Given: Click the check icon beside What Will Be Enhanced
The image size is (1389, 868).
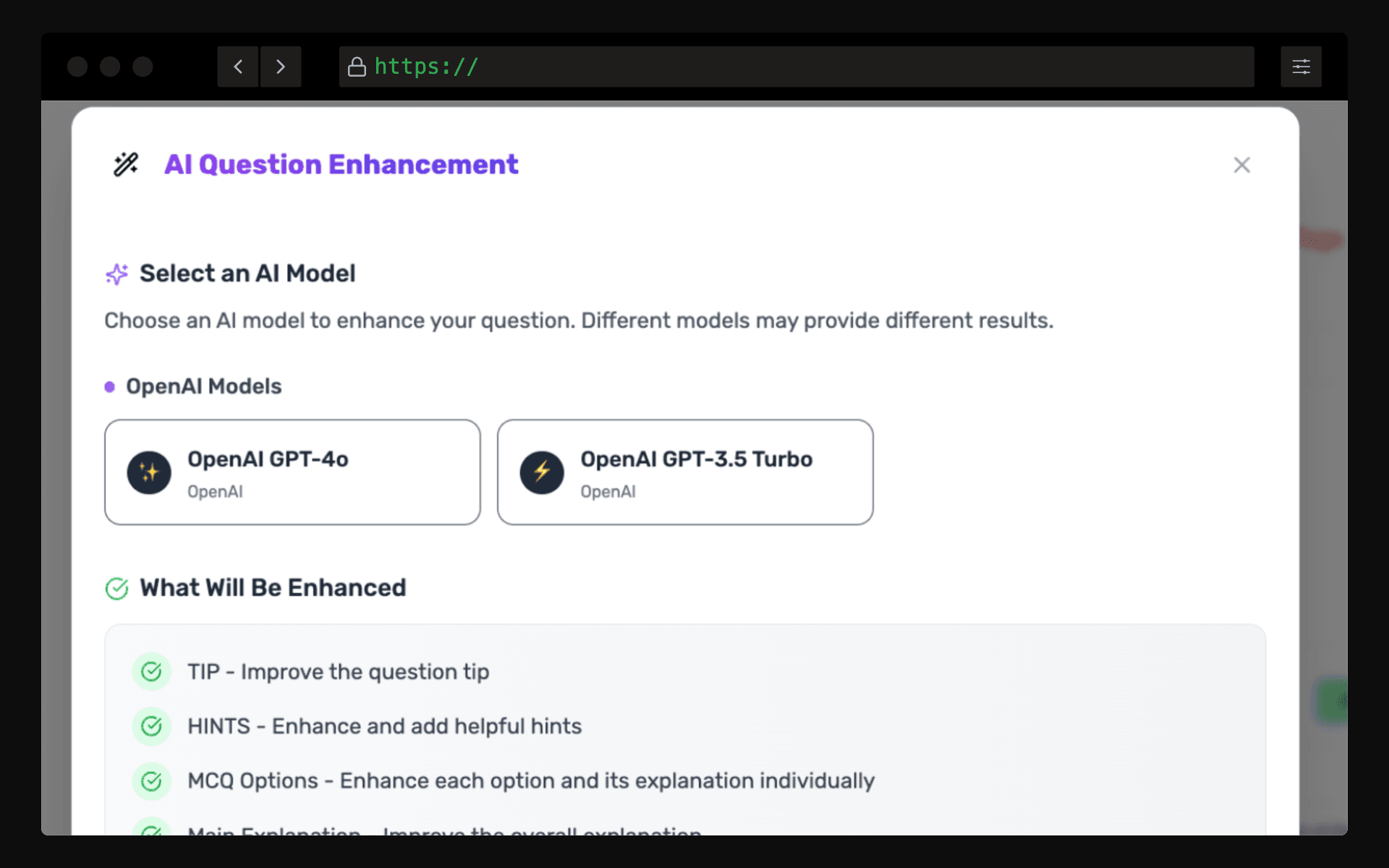Looking at the screenshot, I should click(x=116, y=589).
